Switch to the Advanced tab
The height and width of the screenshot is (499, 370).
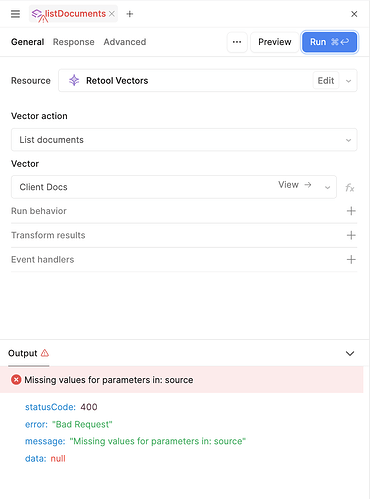point(125,42)
